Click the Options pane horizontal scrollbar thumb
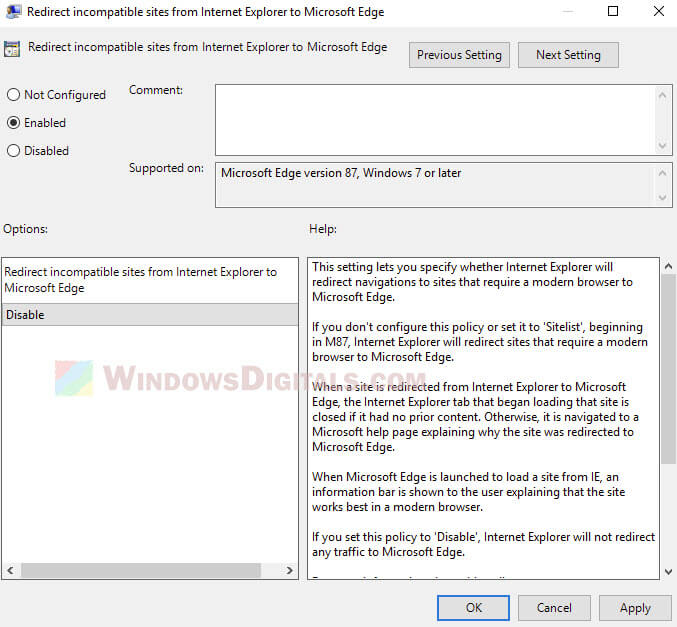 tap(141, 570)
